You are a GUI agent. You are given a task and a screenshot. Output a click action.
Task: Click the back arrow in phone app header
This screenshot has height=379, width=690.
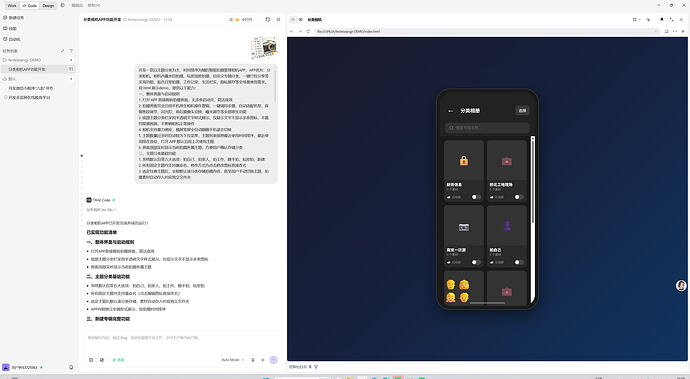(450, 111)
